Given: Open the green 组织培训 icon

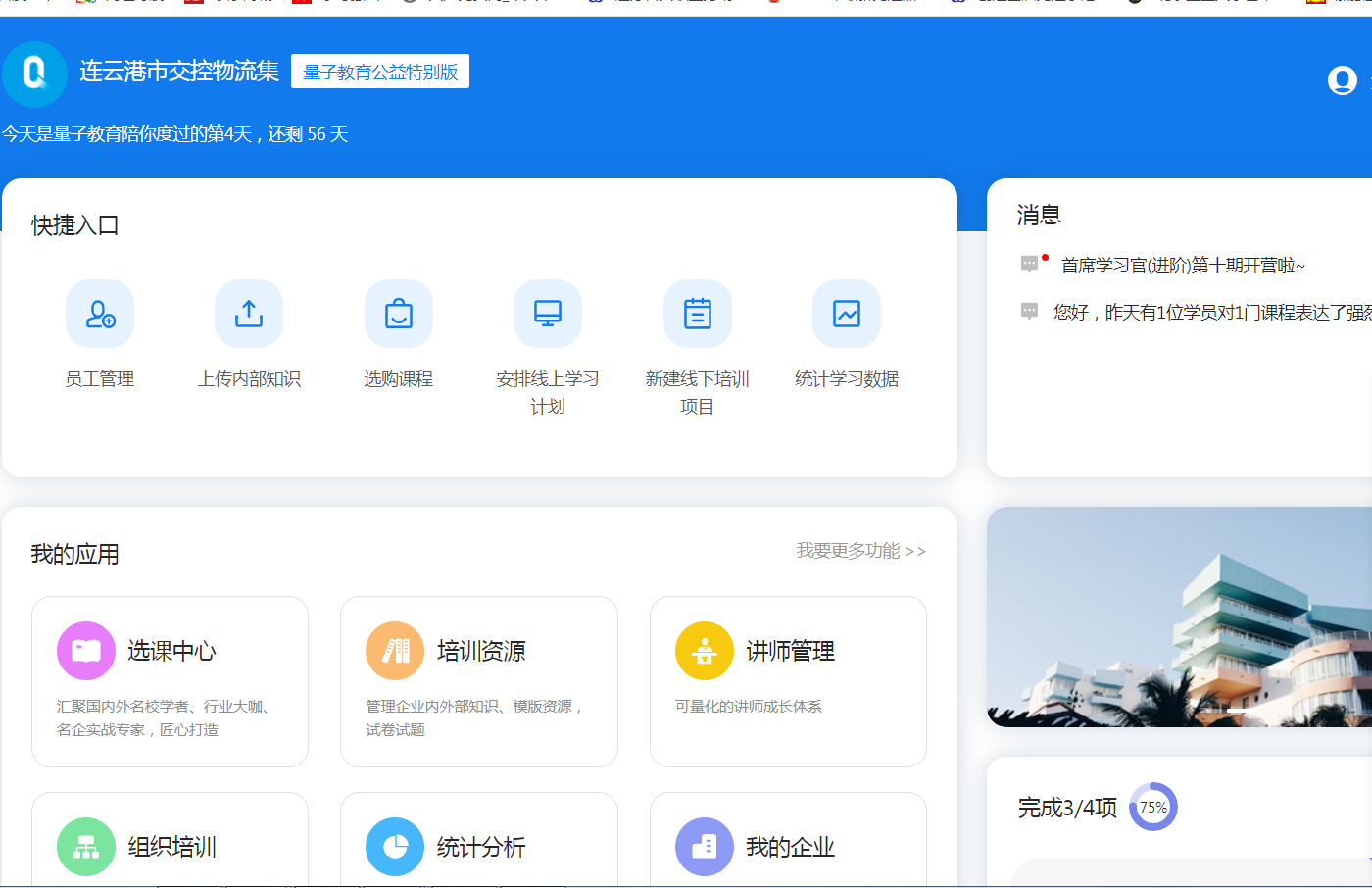Looking at the screenshot, I should (x=86, y=847).
